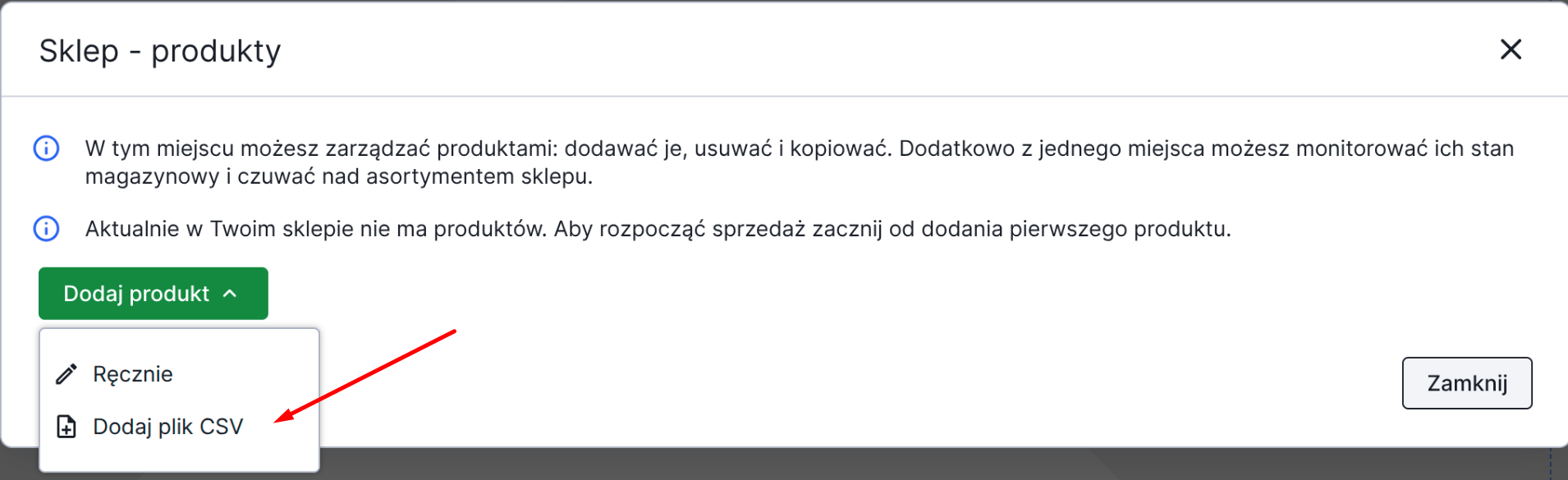
Task: Click the file-plus icon for CSV upload
Action: [x=66, y=427]
